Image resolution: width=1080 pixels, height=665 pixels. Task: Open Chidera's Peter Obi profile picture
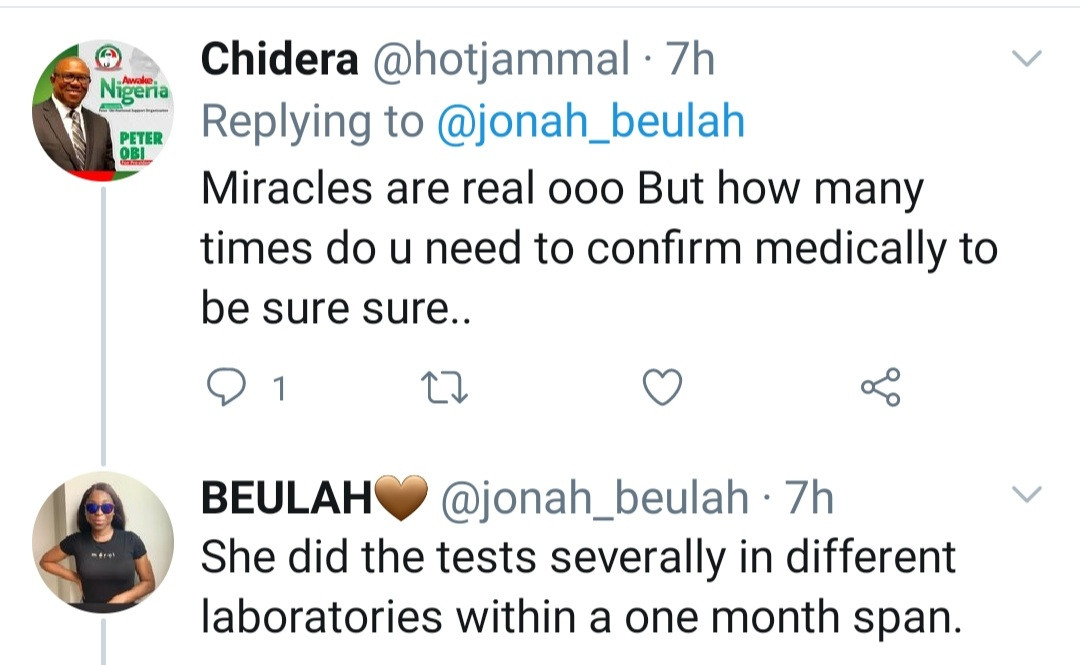coord(102,110)
